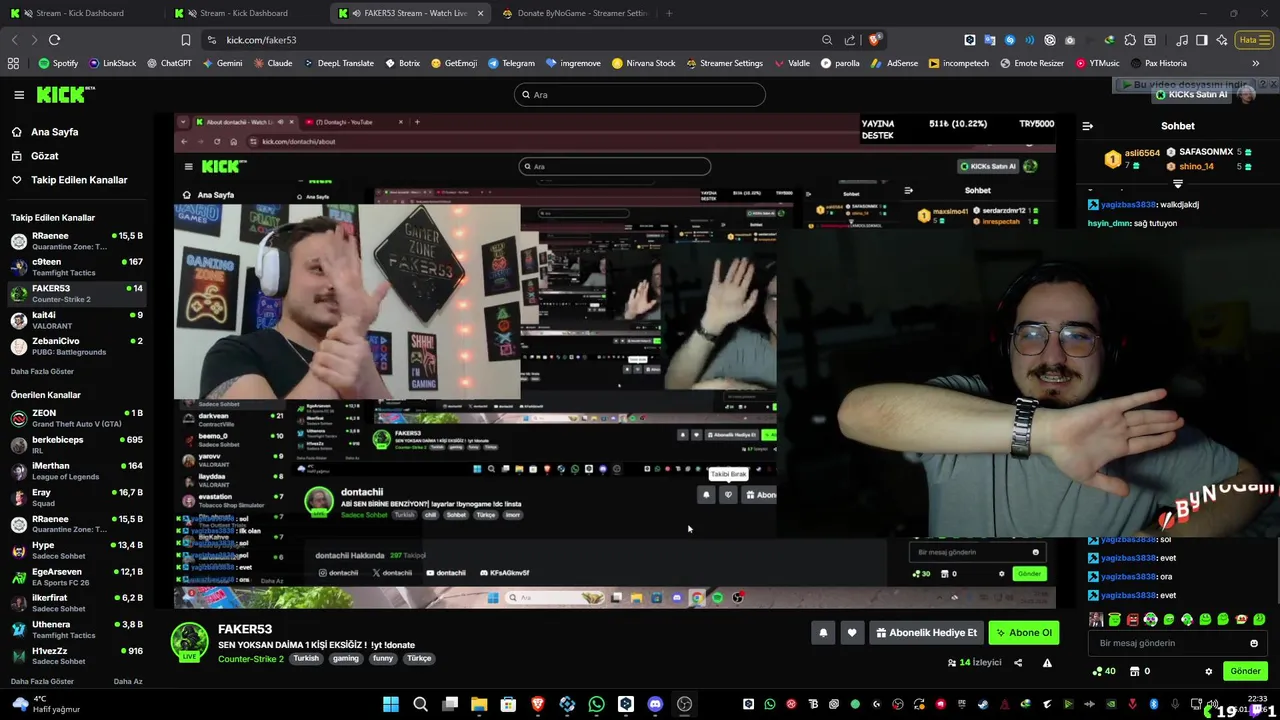Toggle the browser sidebar panel icon
The width and height of the screenshot is (1280, 720).
tap(1202, 40)
